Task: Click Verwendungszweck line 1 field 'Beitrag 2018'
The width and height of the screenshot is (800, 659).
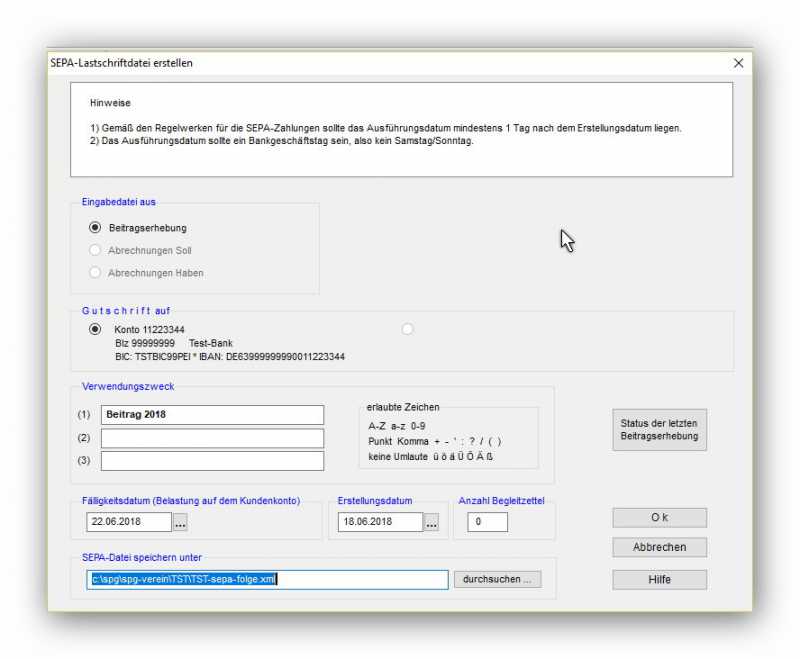Action: (x=212, y=415)
